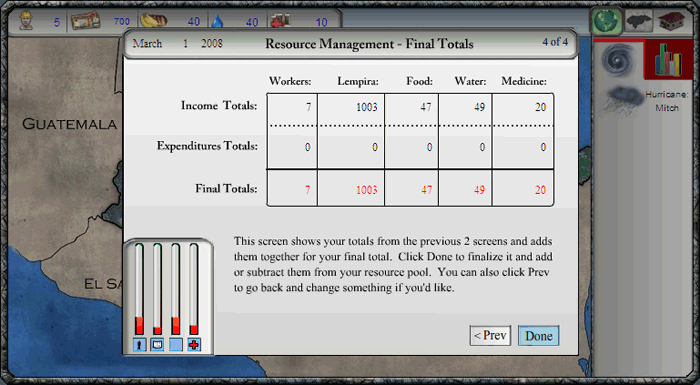700x385 pixels.
Task: Click the Income Totals row label
Action: tap(219, 106)
